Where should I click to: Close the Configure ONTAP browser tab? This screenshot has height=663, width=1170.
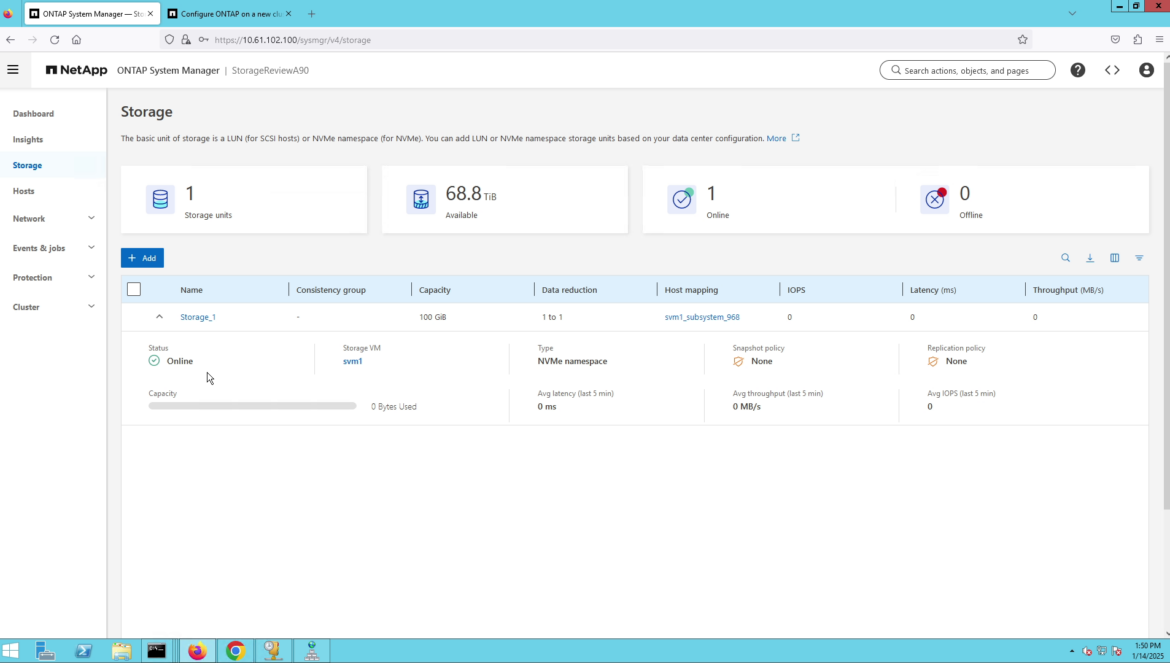(x=288, y=13)
